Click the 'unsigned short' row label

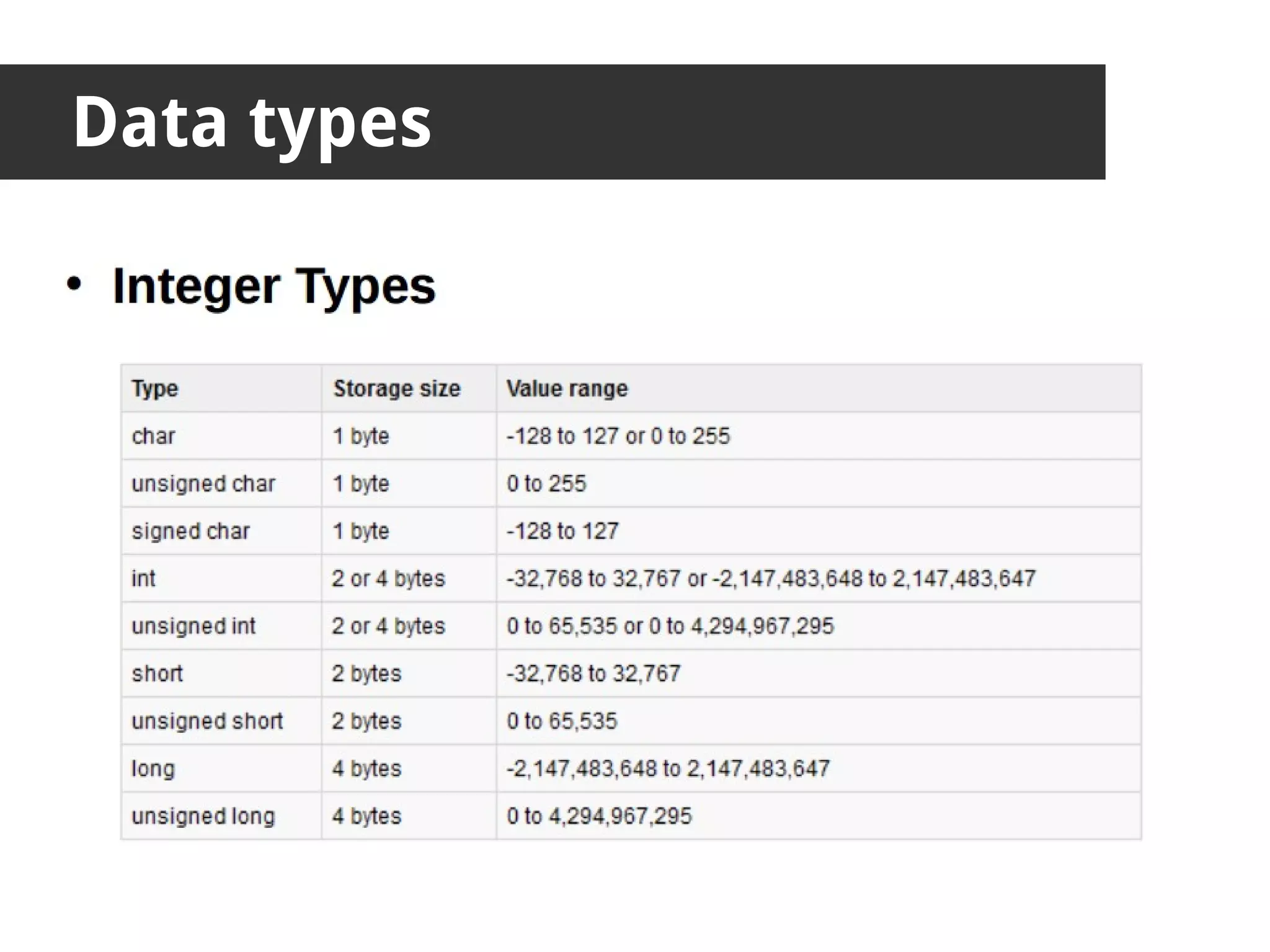(207, 721)
